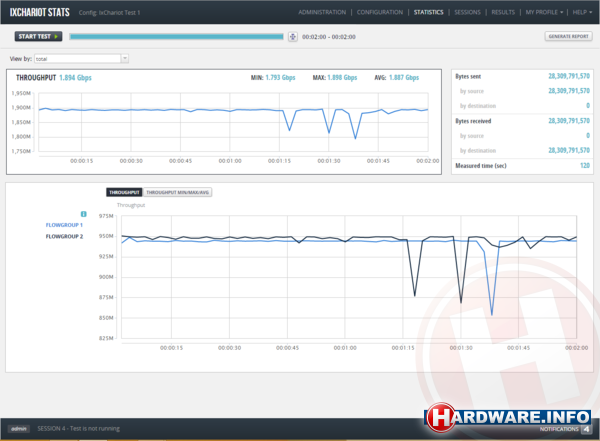Click the Bytes received value
Viewport: 600px width, 441px height.
point(569,121)
